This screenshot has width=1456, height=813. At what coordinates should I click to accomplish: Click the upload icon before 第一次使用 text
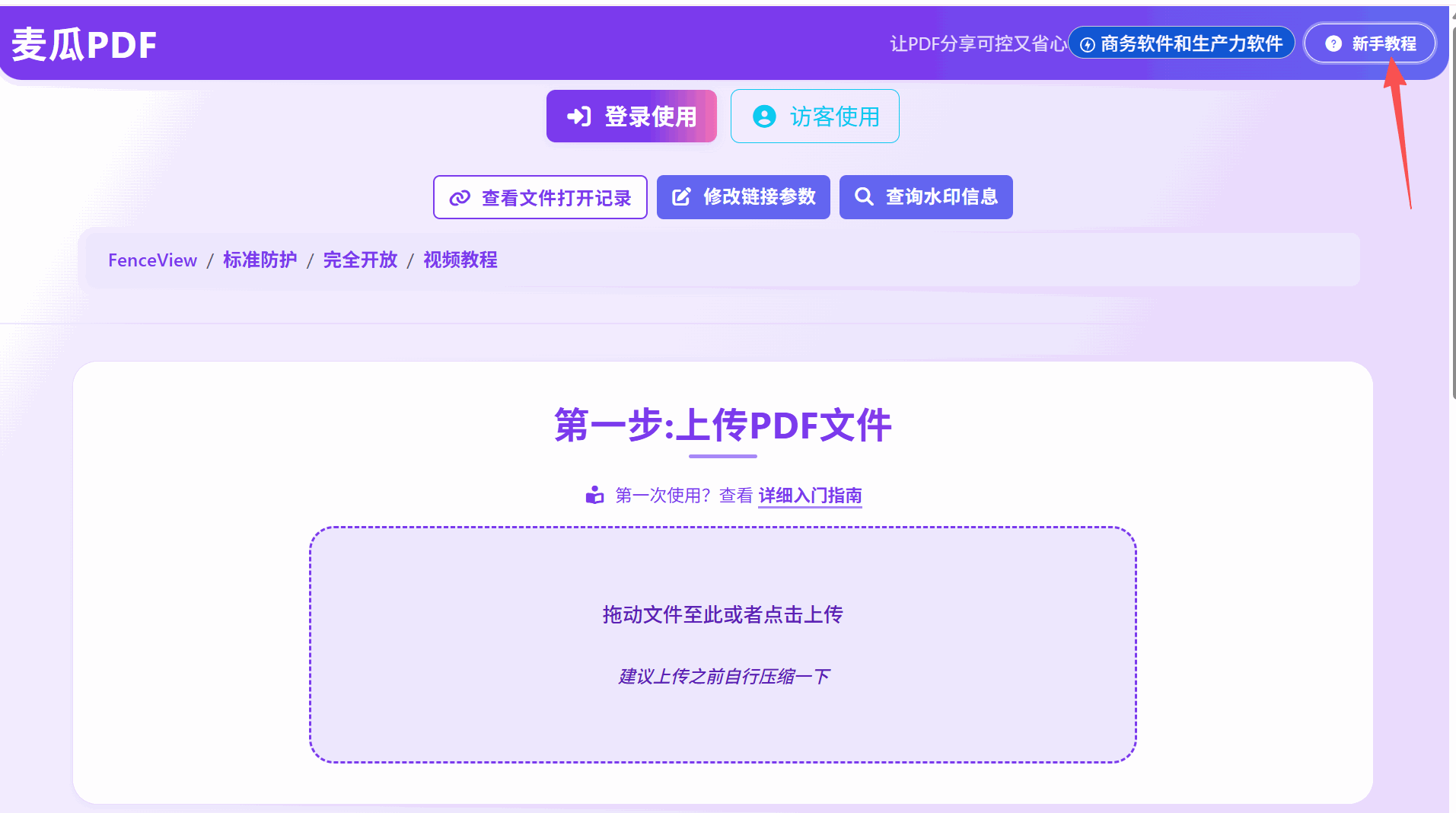pyautogui.click(x=594, y=495)
